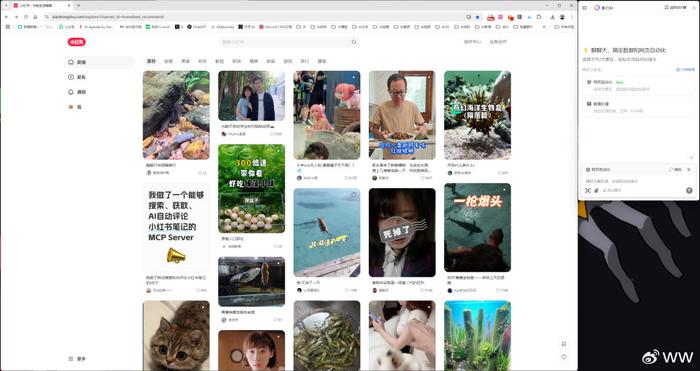
Task: Open the 通知 bell item in the sidebar
Action: point(99,92)
